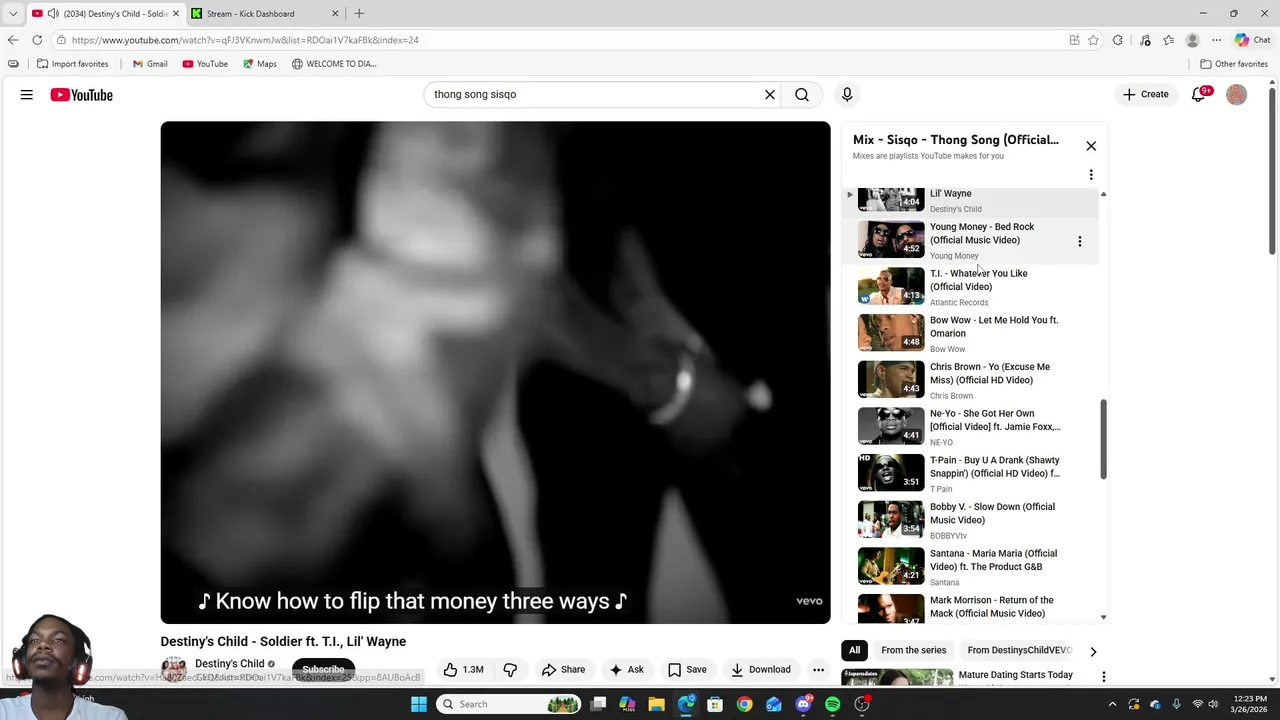Viewport: 1280px width, 720px height.
Task: Download the video
Action: [761, 670]
